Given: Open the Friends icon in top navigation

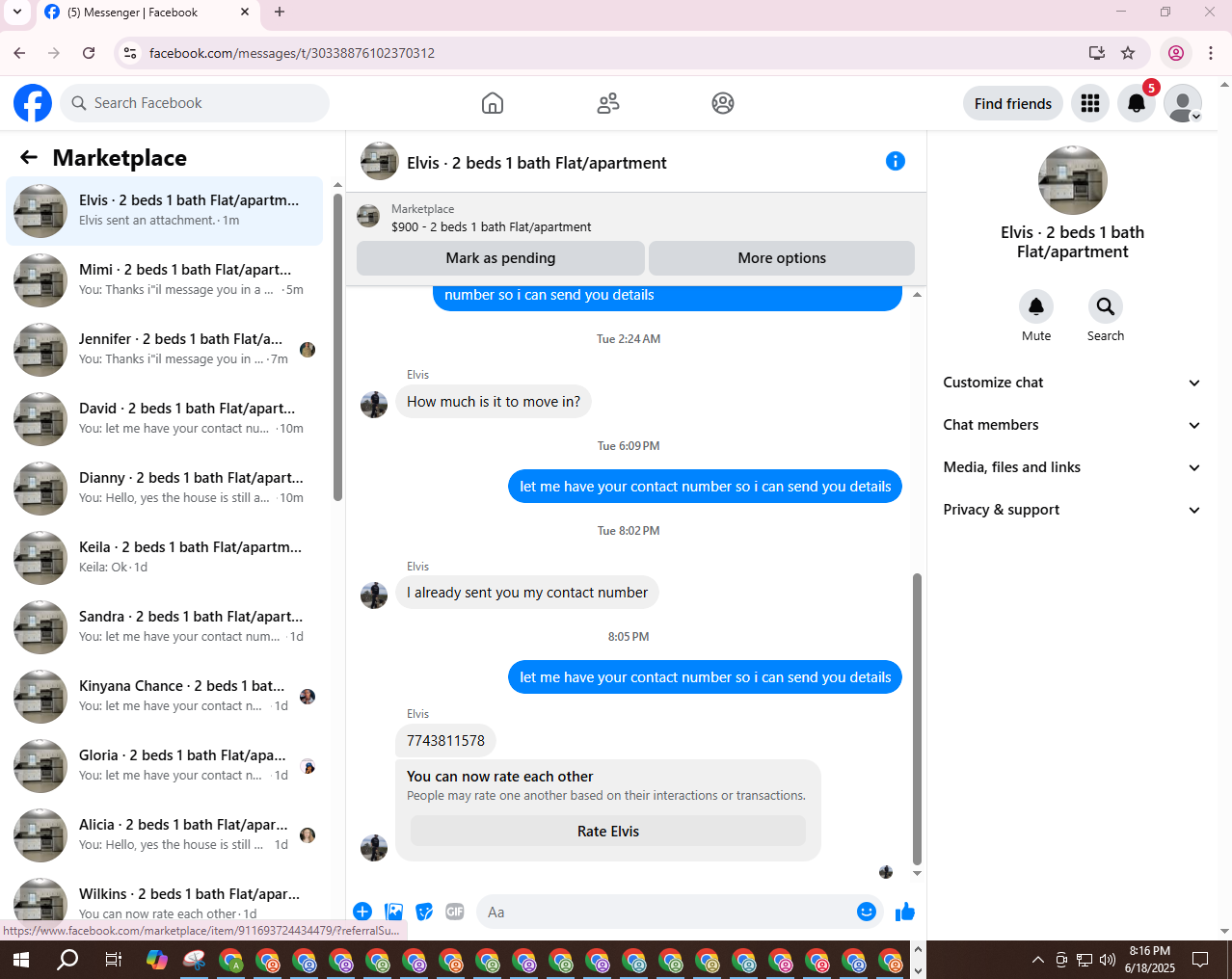Looking at the screenshot, I should point(608,103).
